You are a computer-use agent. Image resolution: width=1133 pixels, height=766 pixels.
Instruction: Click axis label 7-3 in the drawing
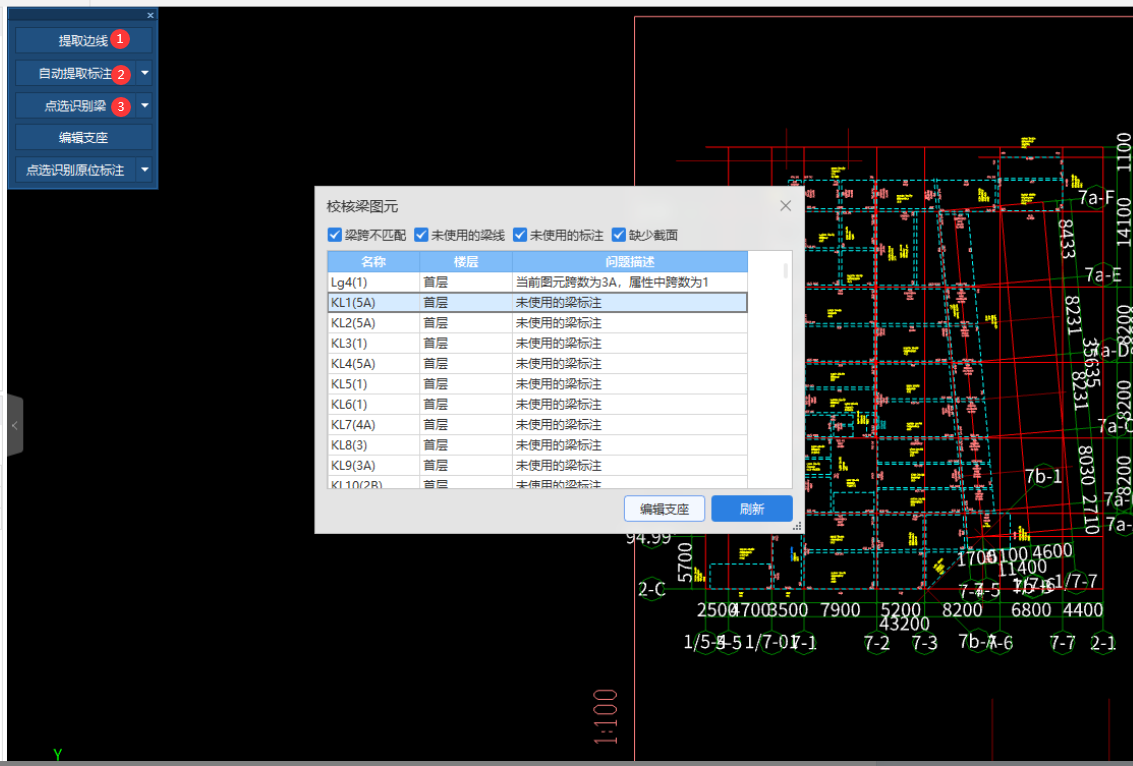click(924, 642)
